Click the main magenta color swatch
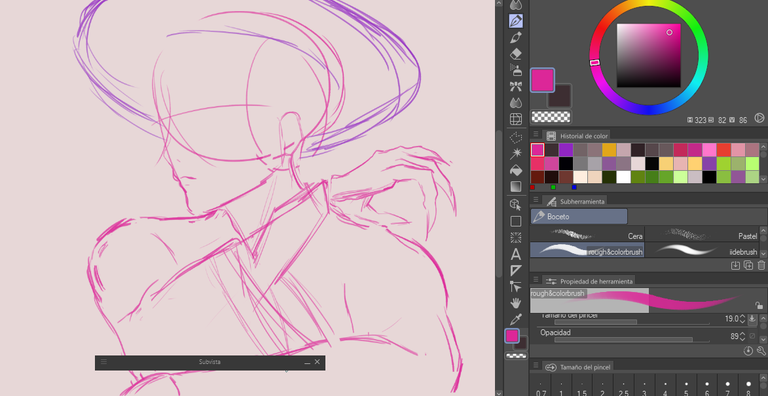 (542, 80)
